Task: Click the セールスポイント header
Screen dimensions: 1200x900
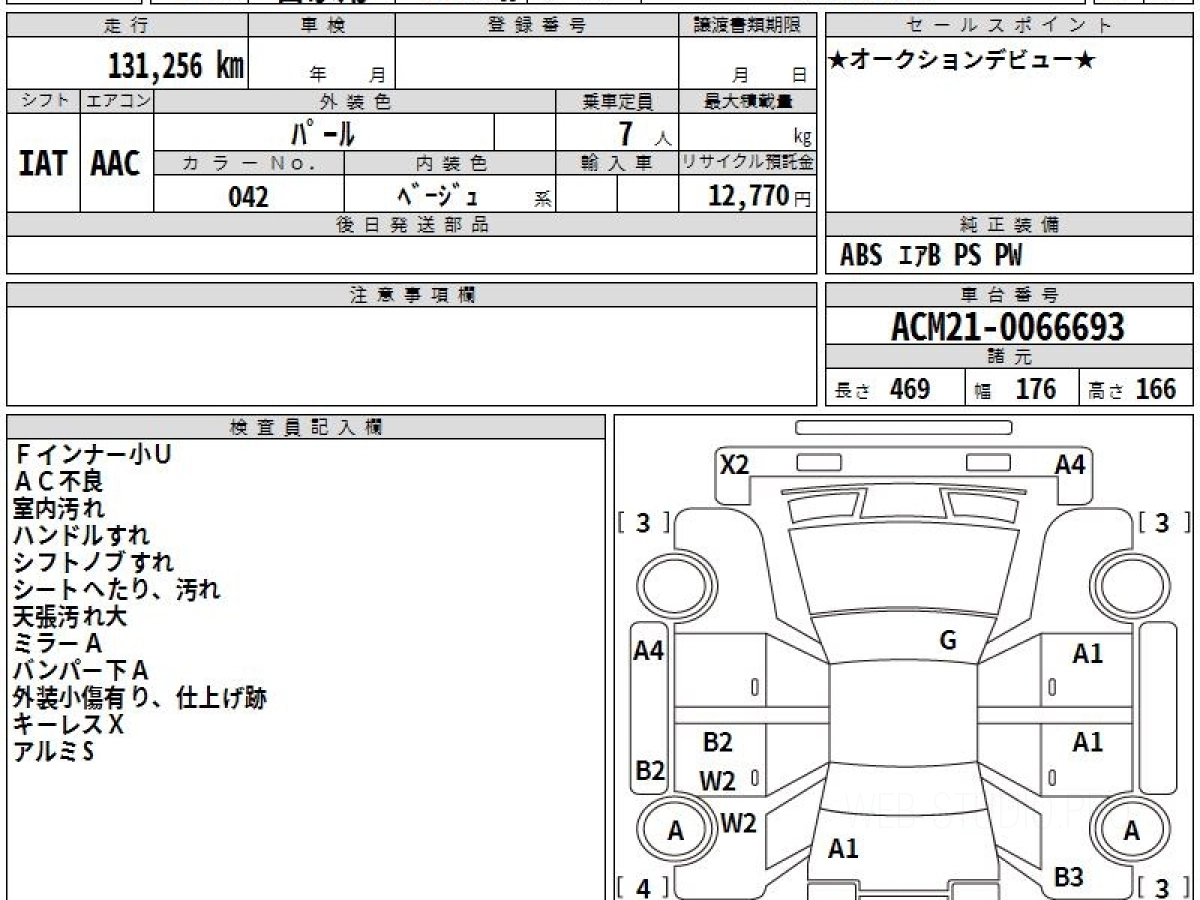Action: click(1010, 25)
